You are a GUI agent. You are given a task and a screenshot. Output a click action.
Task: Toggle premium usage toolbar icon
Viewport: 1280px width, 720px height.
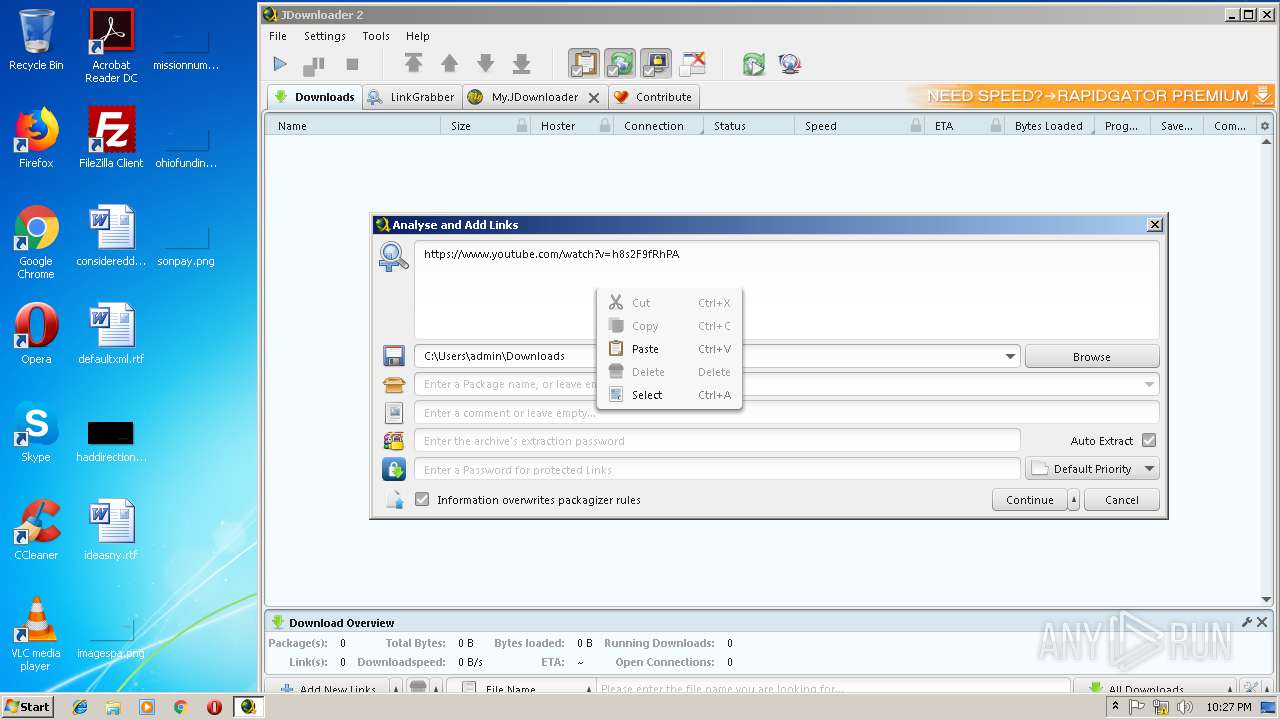[x=656, y=64]
